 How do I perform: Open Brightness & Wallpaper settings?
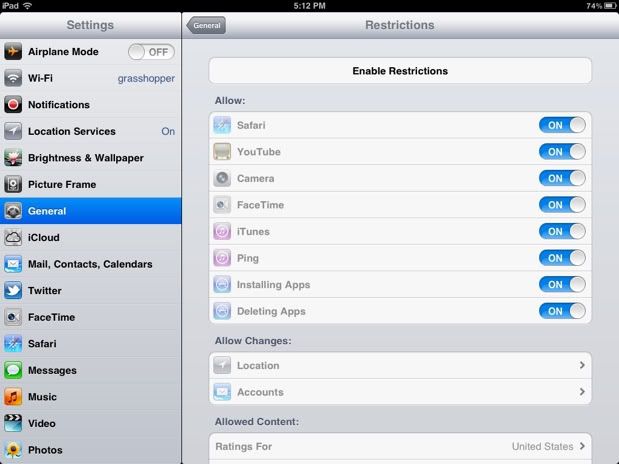pyautogui.click(x=90, y=158)
